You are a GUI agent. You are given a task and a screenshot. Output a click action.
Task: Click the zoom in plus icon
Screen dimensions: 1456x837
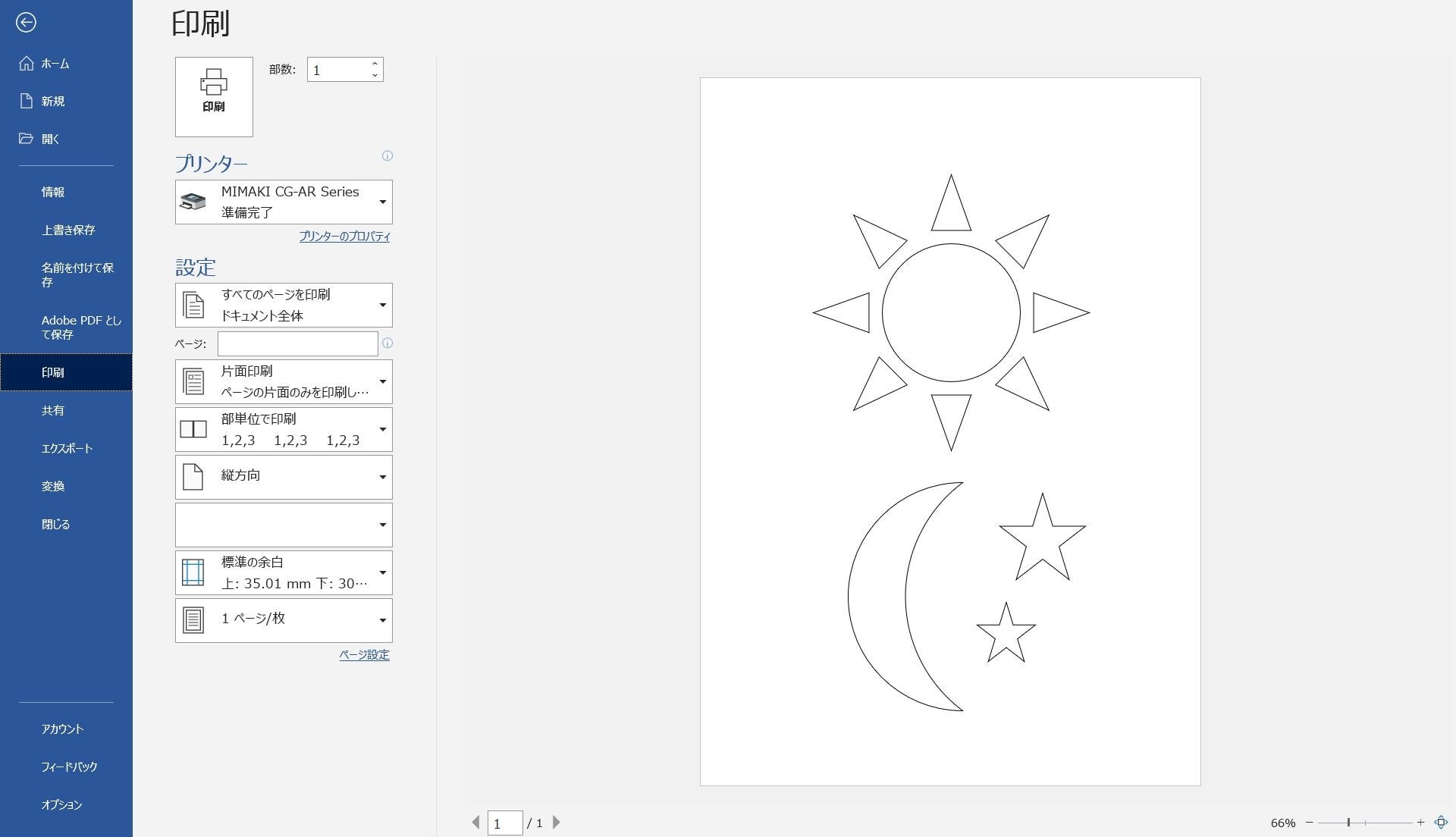pos(1420,823)
